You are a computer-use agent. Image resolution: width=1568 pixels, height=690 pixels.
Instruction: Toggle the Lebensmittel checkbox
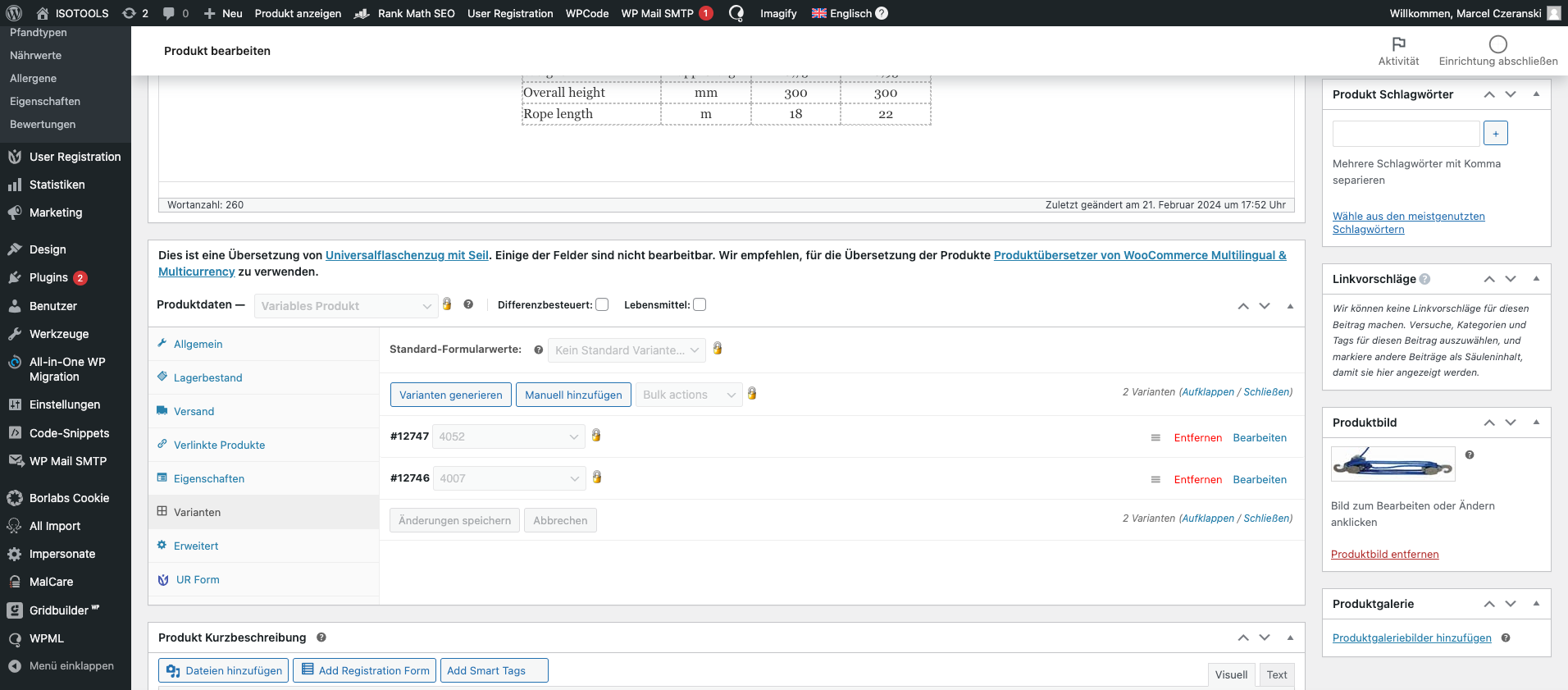[x=700, y=304]
